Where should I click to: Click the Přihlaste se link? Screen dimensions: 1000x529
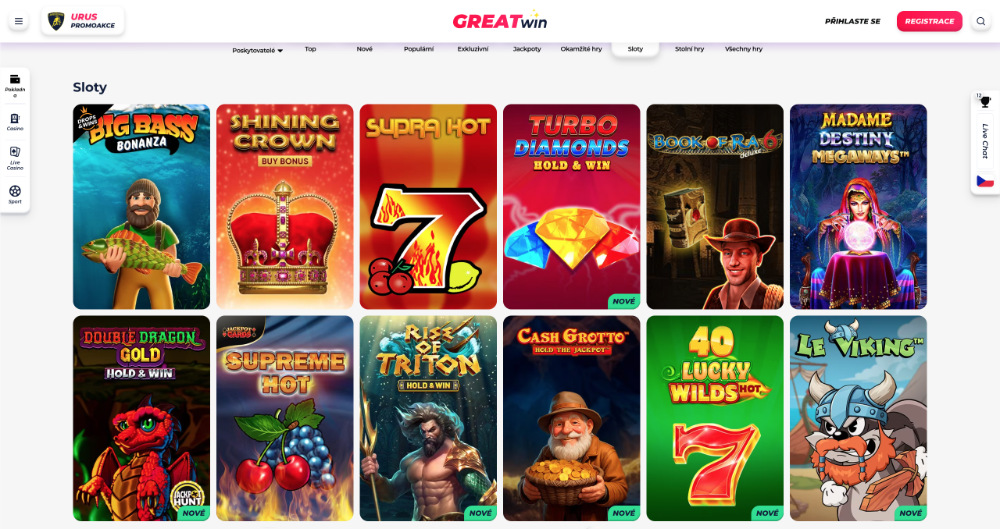(852, 21)
